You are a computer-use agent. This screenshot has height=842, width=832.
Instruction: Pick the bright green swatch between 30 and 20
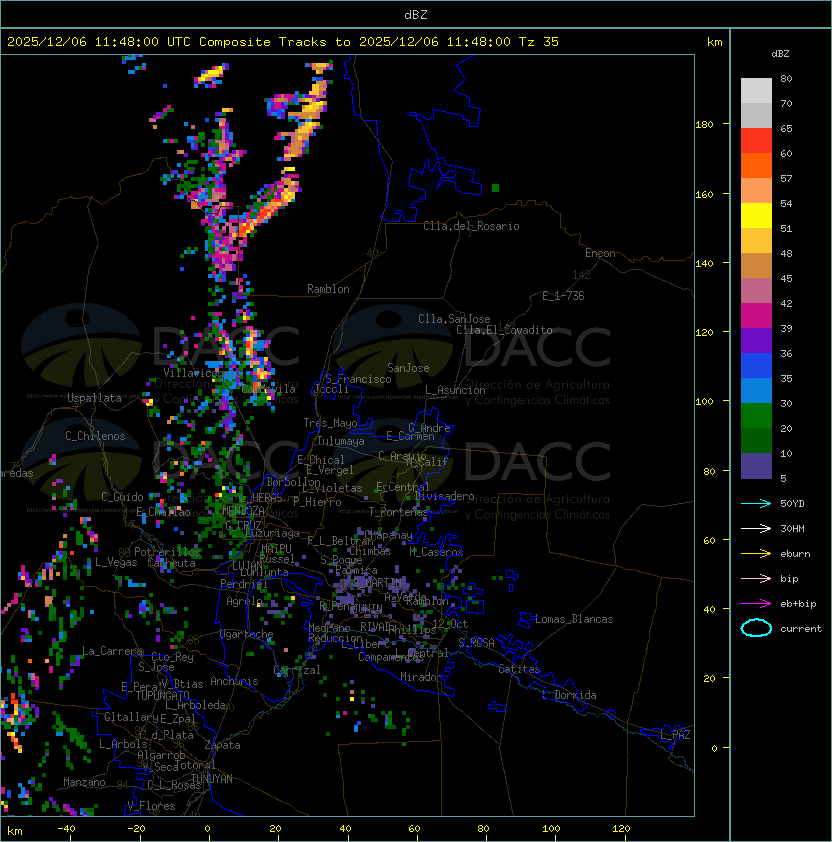[756, 415]
